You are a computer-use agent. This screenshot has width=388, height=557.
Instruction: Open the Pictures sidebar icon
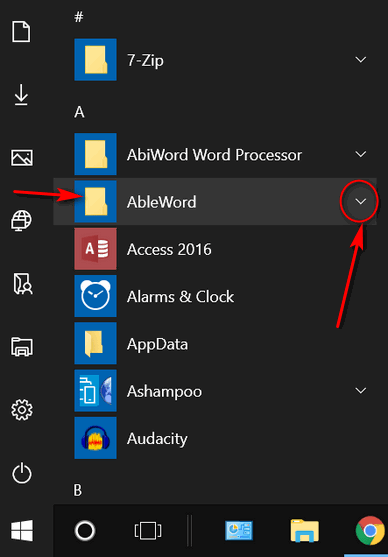click(x=22, y=157)
